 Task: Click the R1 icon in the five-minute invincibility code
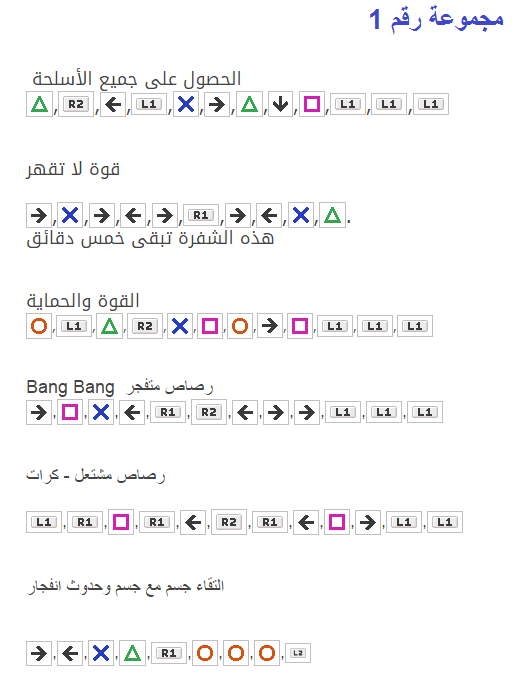[x=201, y=216]
